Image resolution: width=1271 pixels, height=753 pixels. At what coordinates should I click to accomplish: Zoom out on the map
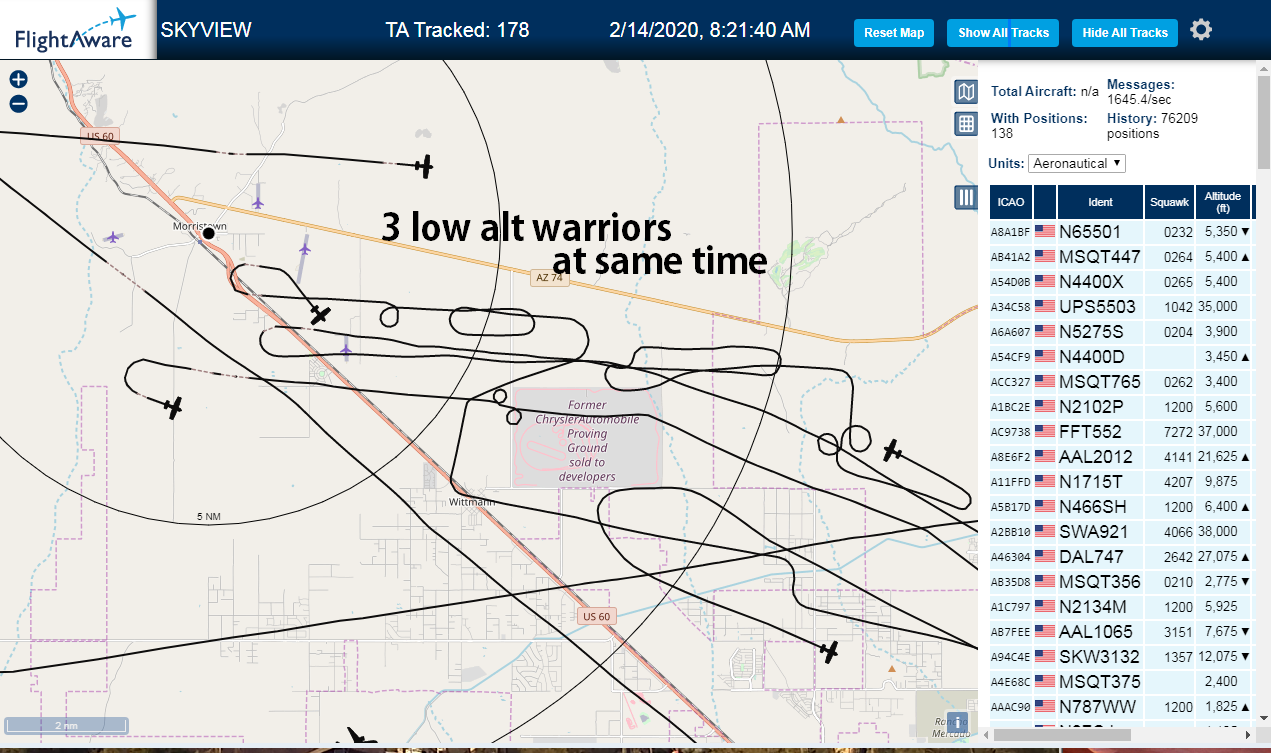(x=18, y=103)
